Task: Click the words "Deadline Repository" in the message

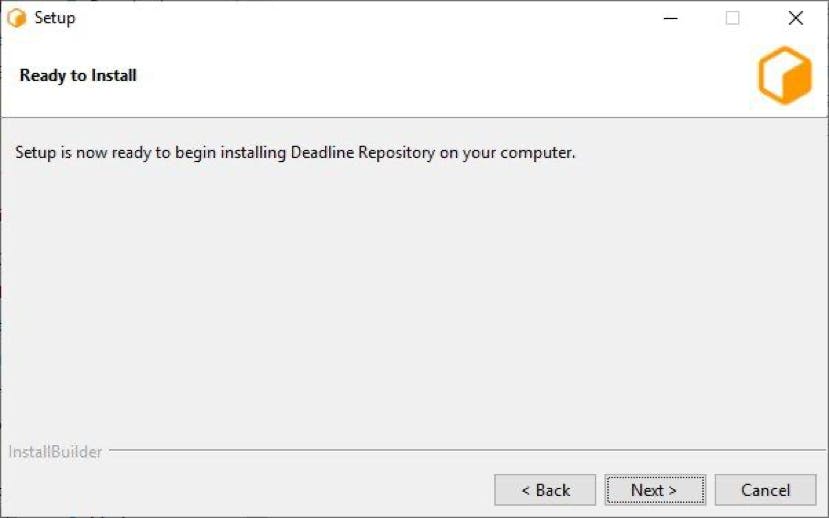Action: point(363,153)
